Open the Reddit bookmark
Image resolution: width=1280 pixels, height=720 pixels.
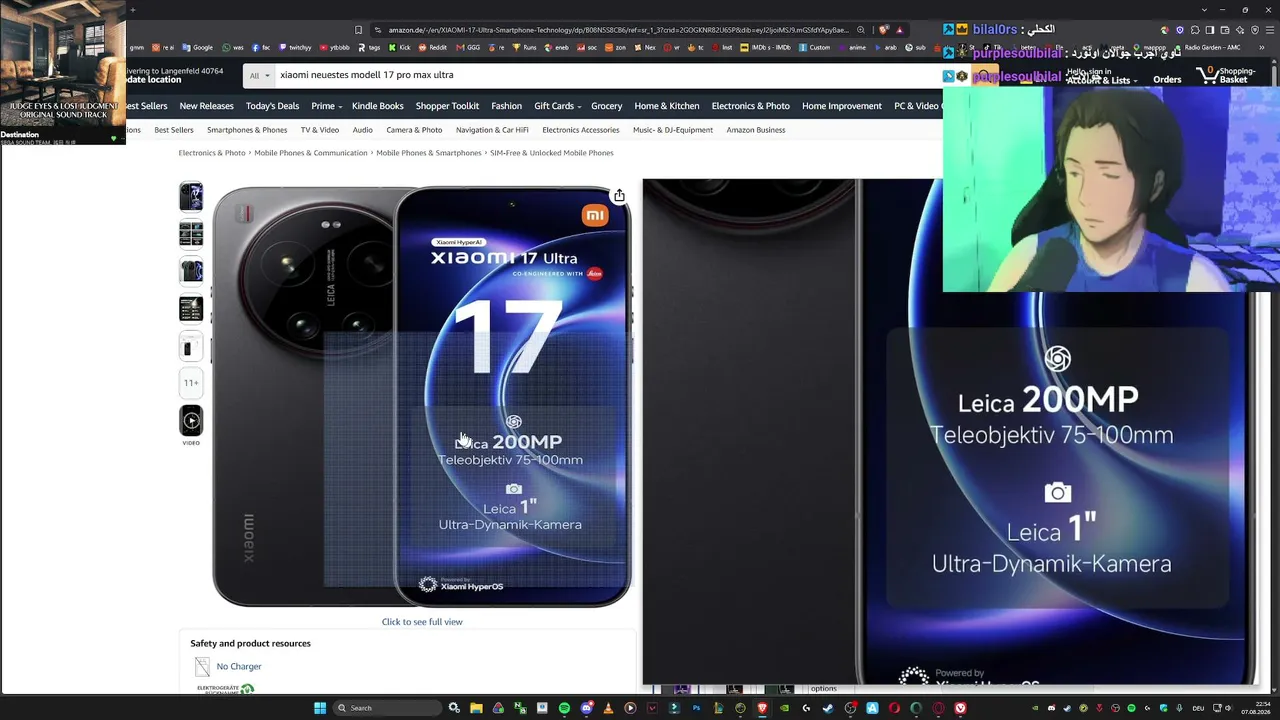(x=434, y=47)
